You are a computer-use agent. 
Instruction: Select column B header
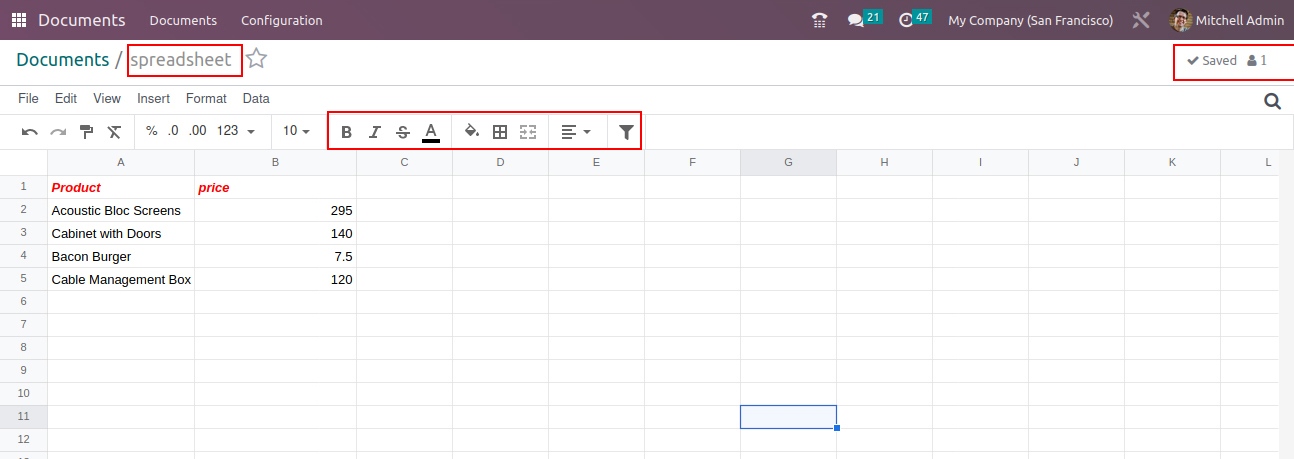click(x=275, y=162)
